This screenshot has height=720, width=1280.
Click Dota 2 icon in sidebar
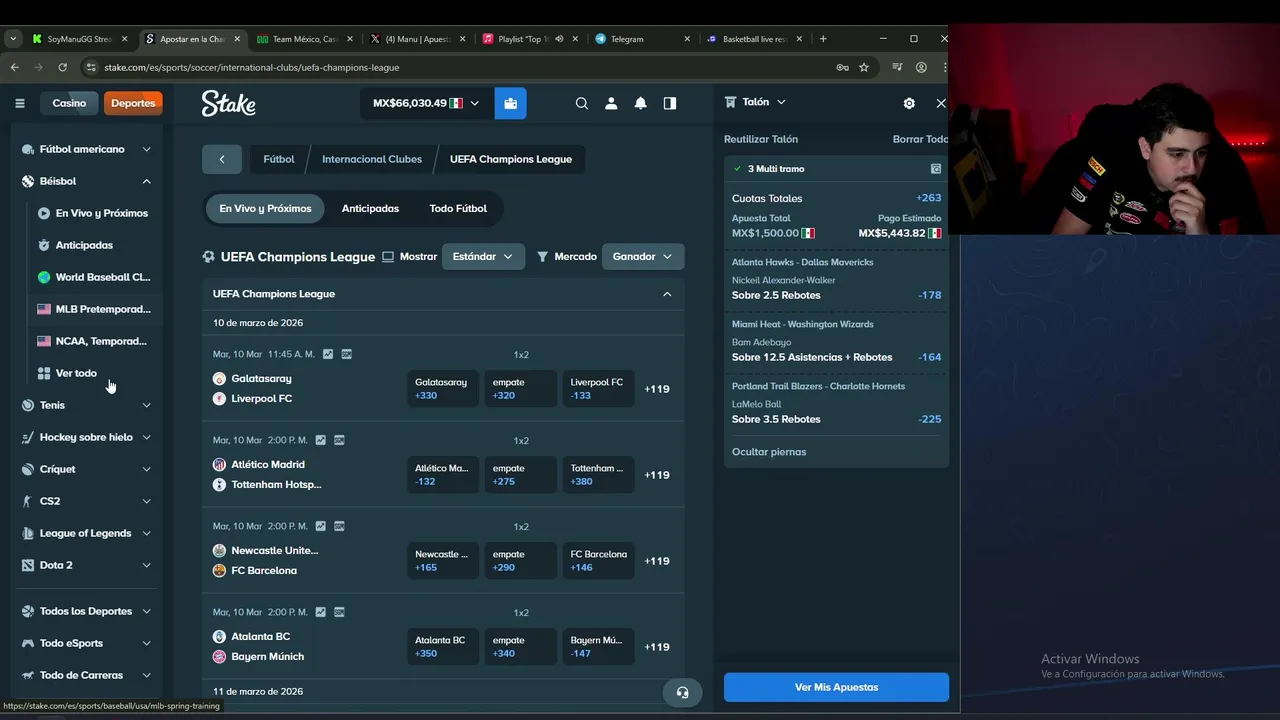click(28, 565)
